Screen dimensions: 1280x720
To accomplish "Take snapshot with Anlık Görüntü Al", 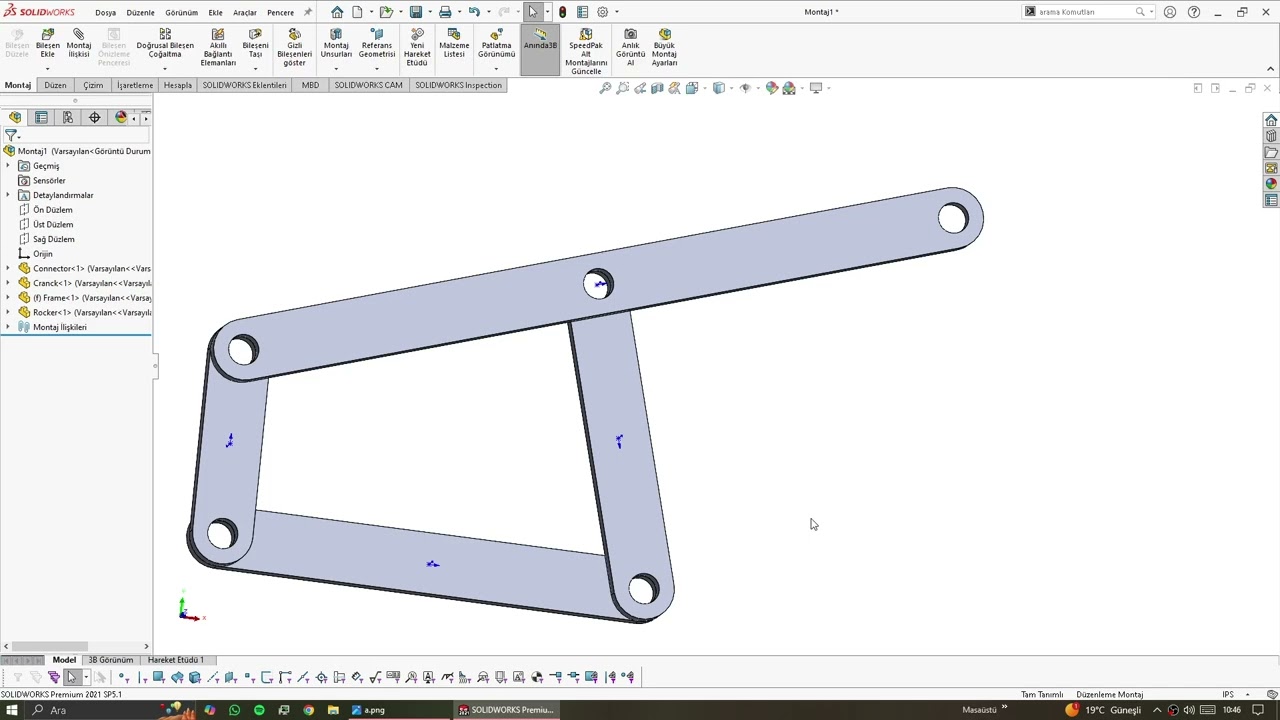I will pos(630,48).
